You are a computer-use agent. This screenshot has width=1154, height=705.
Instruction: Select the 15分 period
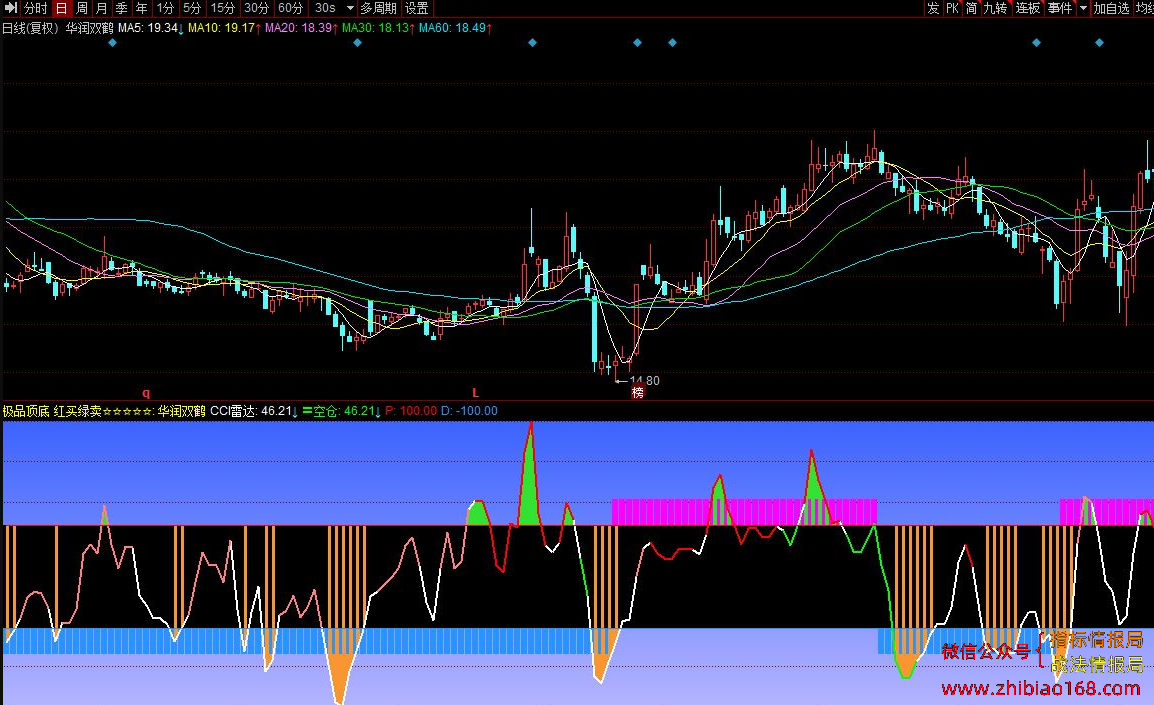tap(222, 8)
